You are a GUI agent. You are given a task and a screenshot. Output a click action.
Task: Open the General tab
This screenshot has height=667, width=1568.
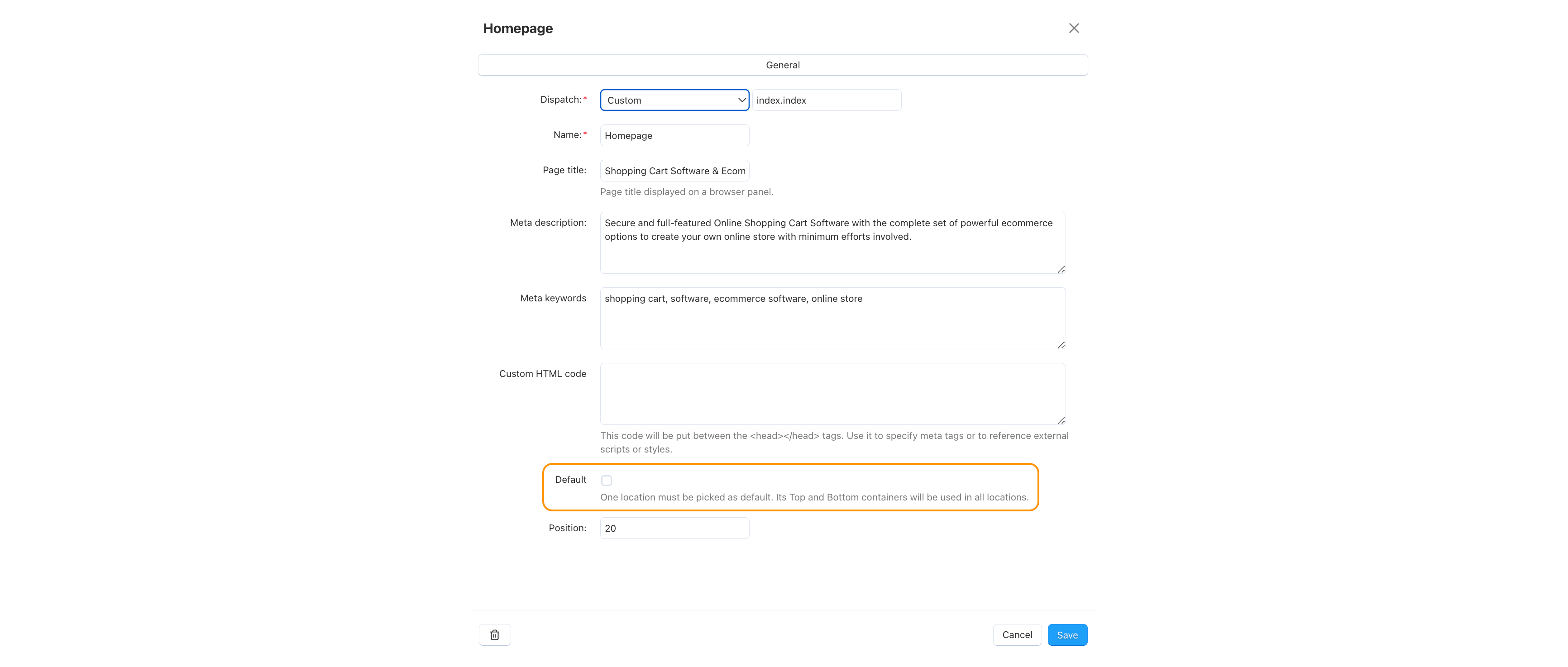pos(783,65)
